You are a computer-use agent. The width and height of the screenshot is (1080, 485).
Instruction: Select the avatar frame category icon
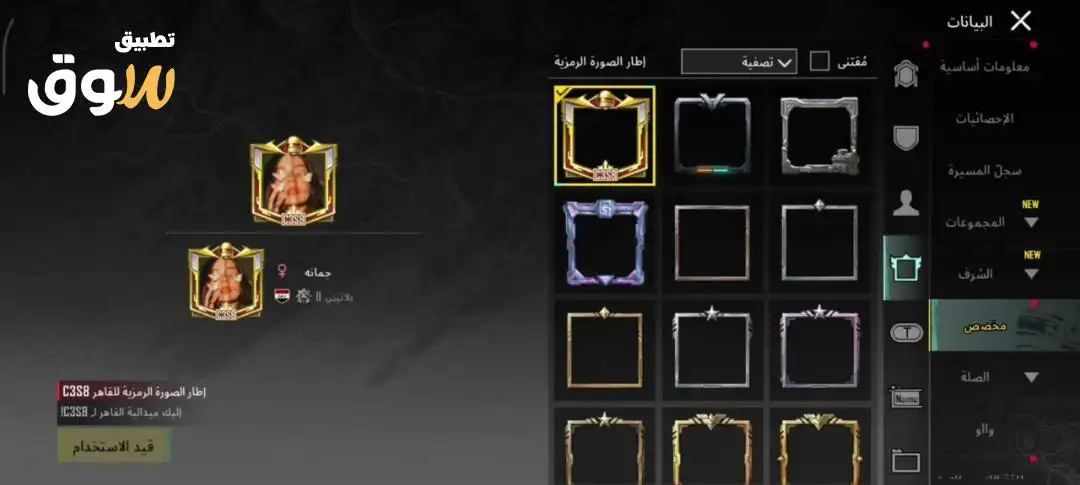click(x=906, y=268)
